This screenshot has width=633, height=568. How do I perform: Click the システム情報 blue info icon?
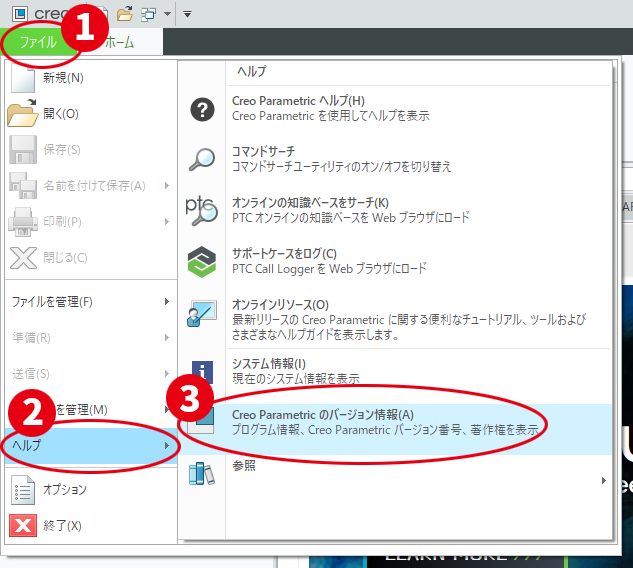[x=202, y=372]
